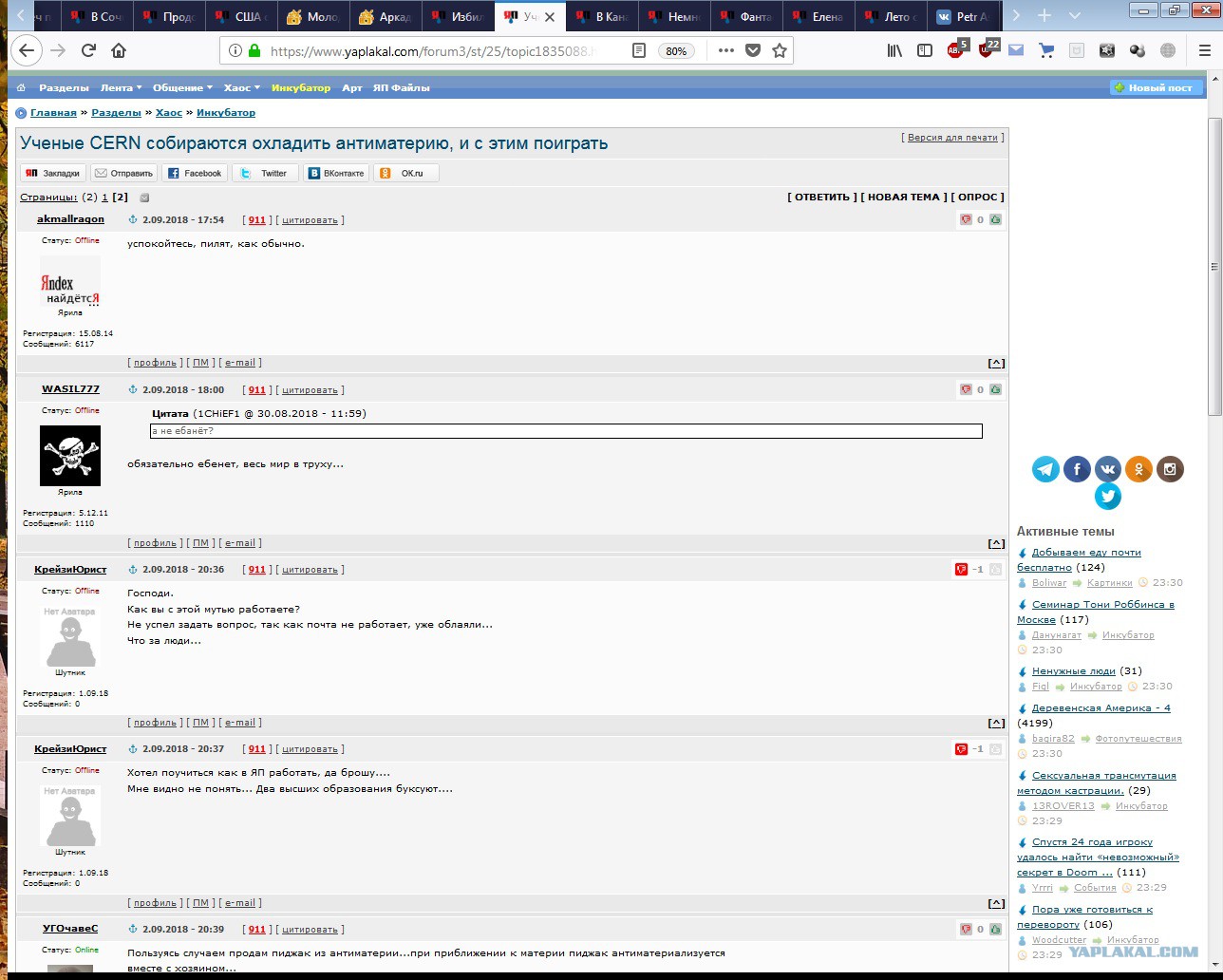Downvote WASIL777's post with red icon
The image size is (1223, 980).
click(x=966, y=389)
